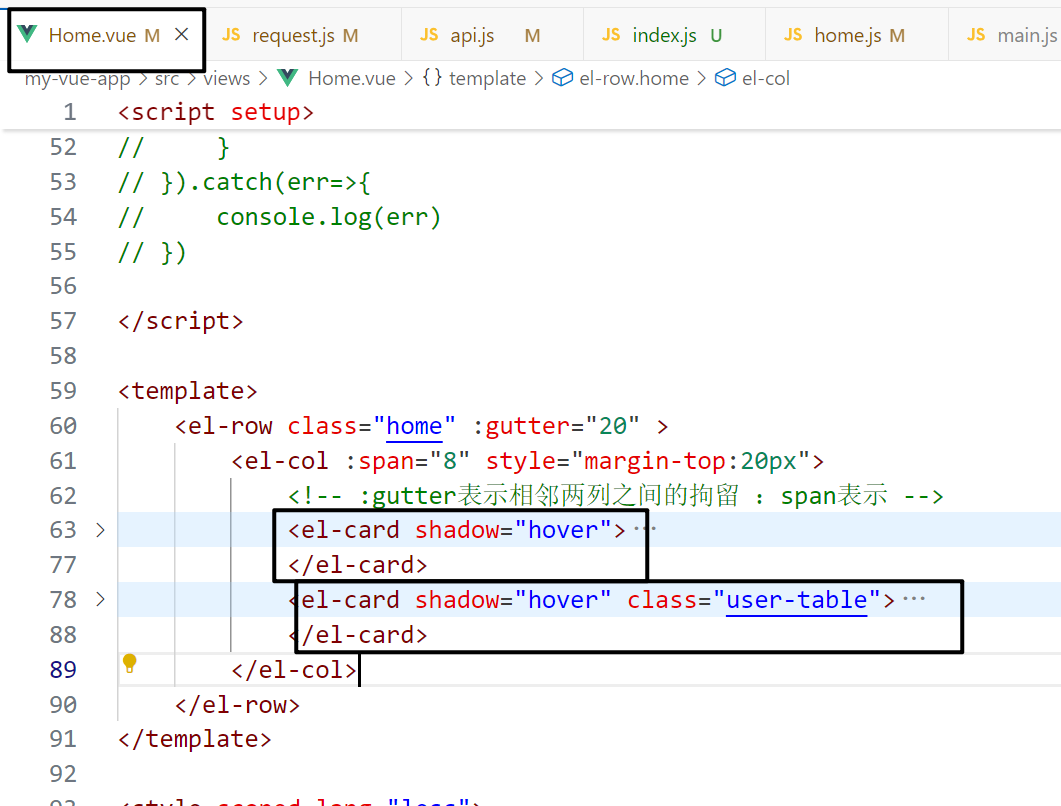1061x806 pixels.
Task: Click the closing el-card tag on line 88
Action: 359,635
